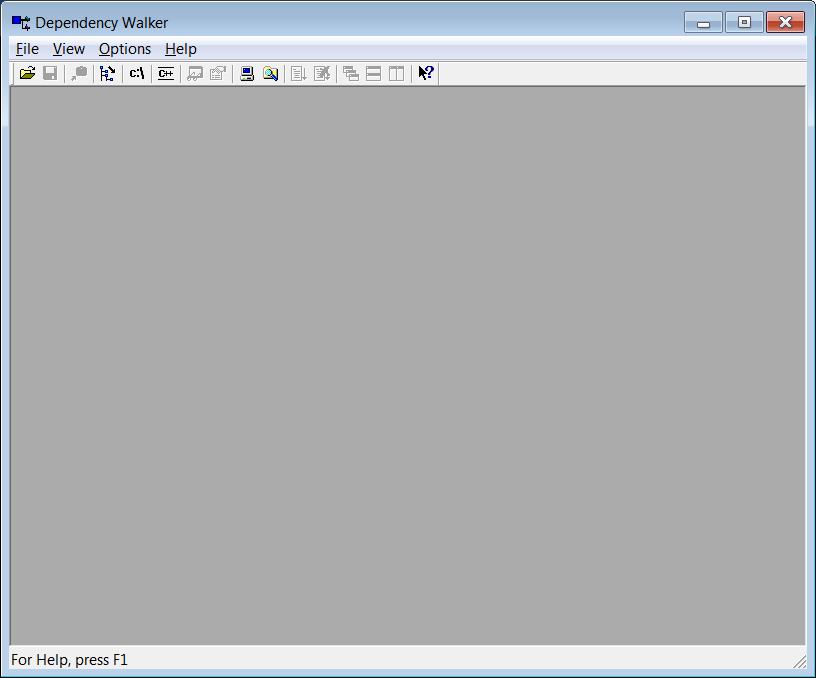Click the module Properties toolbar icon
This screenshot has height=678, width=816.
tap(218, 73)
